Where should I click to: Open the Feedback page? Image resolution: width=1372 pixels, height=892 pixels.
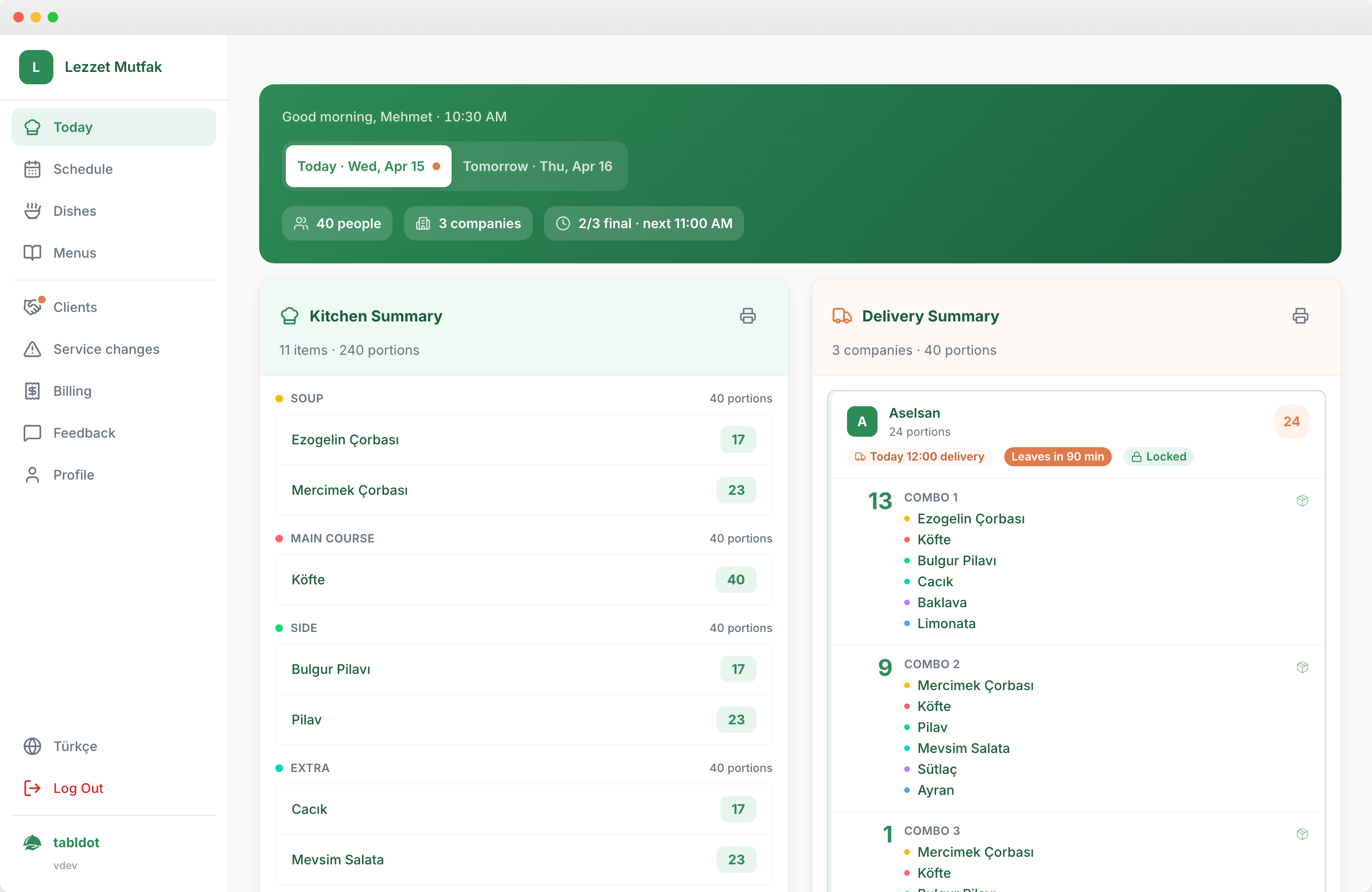(113, 433)
